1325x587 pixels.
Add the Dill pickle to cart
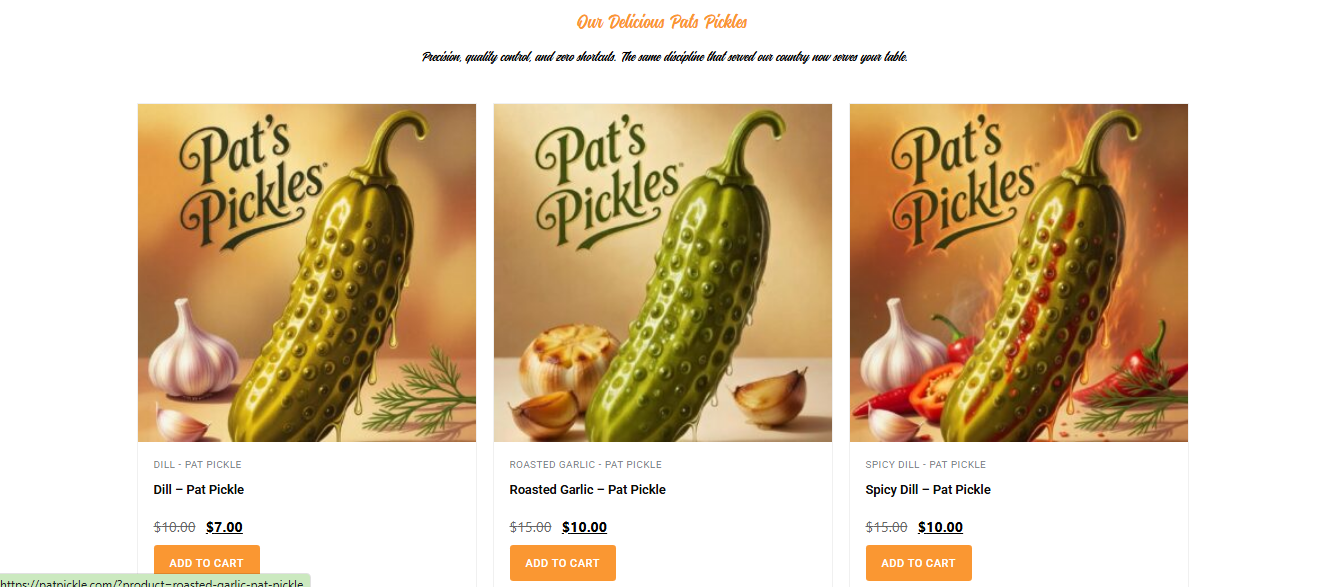pos(206,563)
